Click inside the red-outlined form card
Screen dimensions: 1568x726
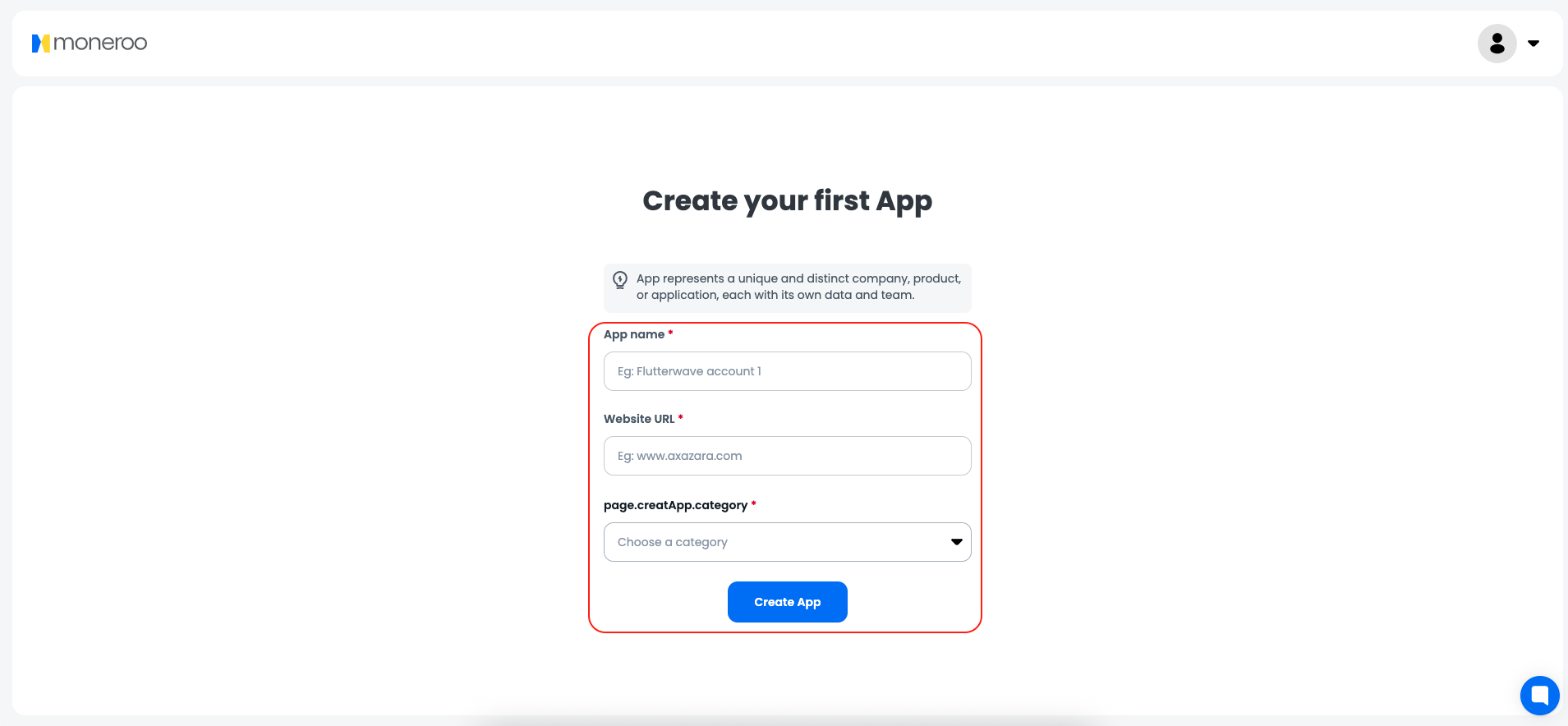point(787,476)
